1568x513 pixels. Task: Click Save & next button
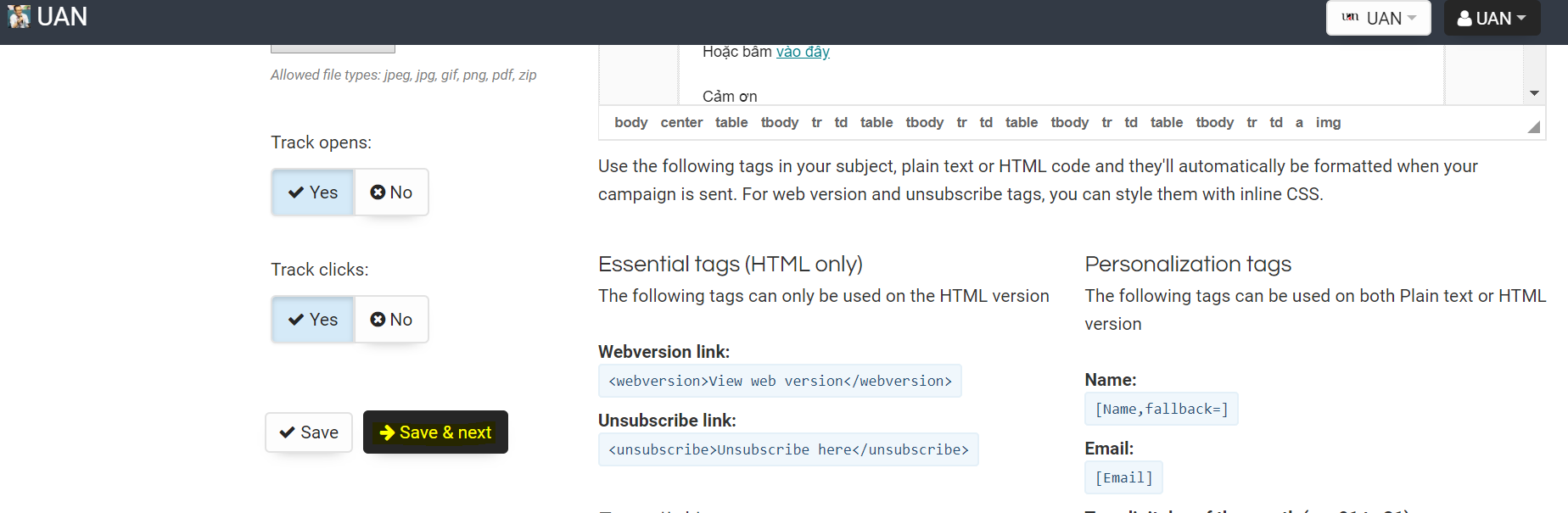435,432
